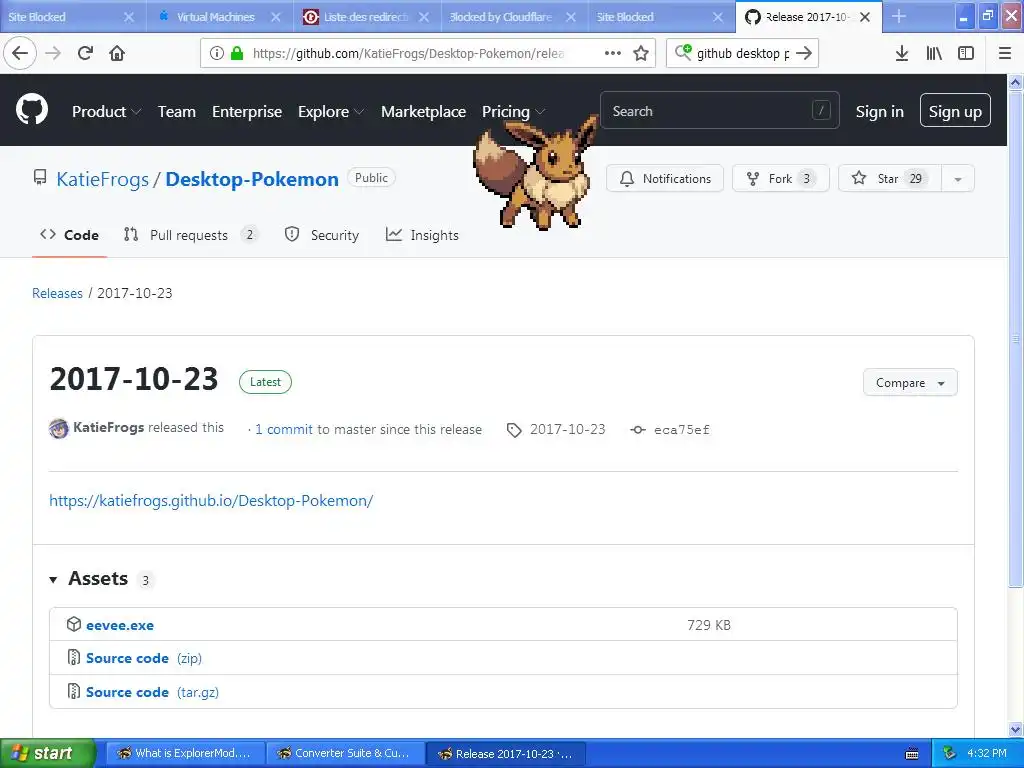This screenshot has width=1024, height=768.
Task: Open the Windows start button
Action: pyautogui.click(x=47, y=754)
